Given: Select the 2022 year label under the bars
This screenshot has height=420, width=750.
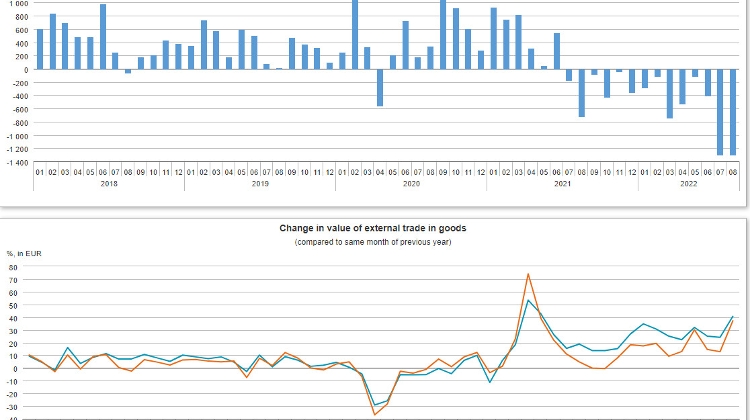Looking at the screenshot, I should tap(688, 184).
